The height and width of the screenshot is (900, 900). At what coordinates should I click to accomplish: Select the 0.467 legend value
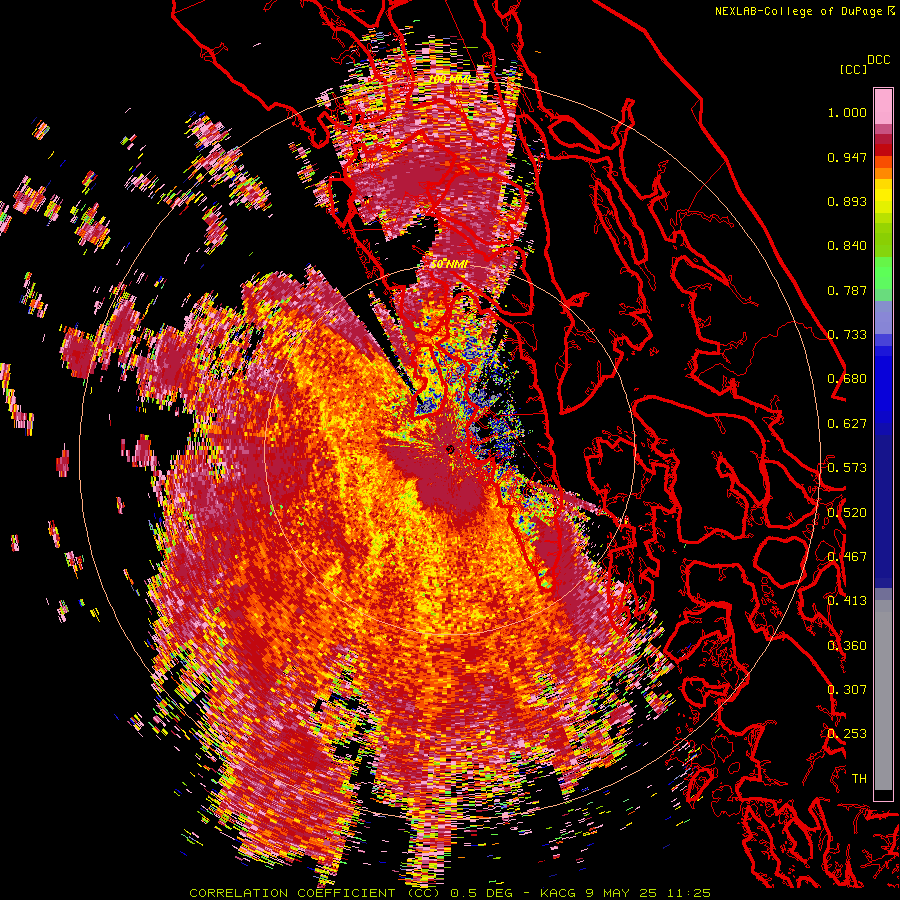coord(847,556)
